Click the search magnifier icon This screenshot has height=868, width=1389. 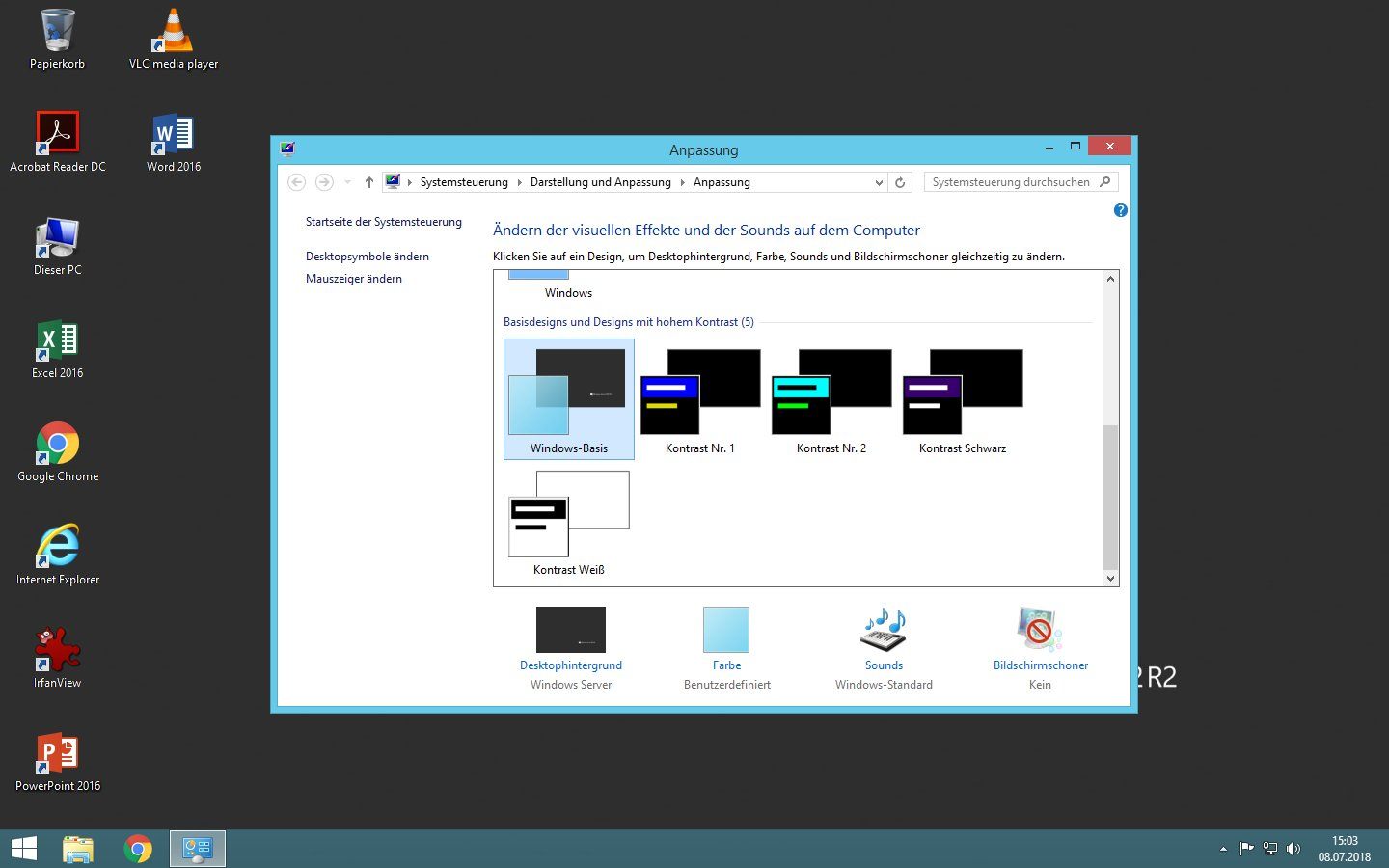(1105, 181)
